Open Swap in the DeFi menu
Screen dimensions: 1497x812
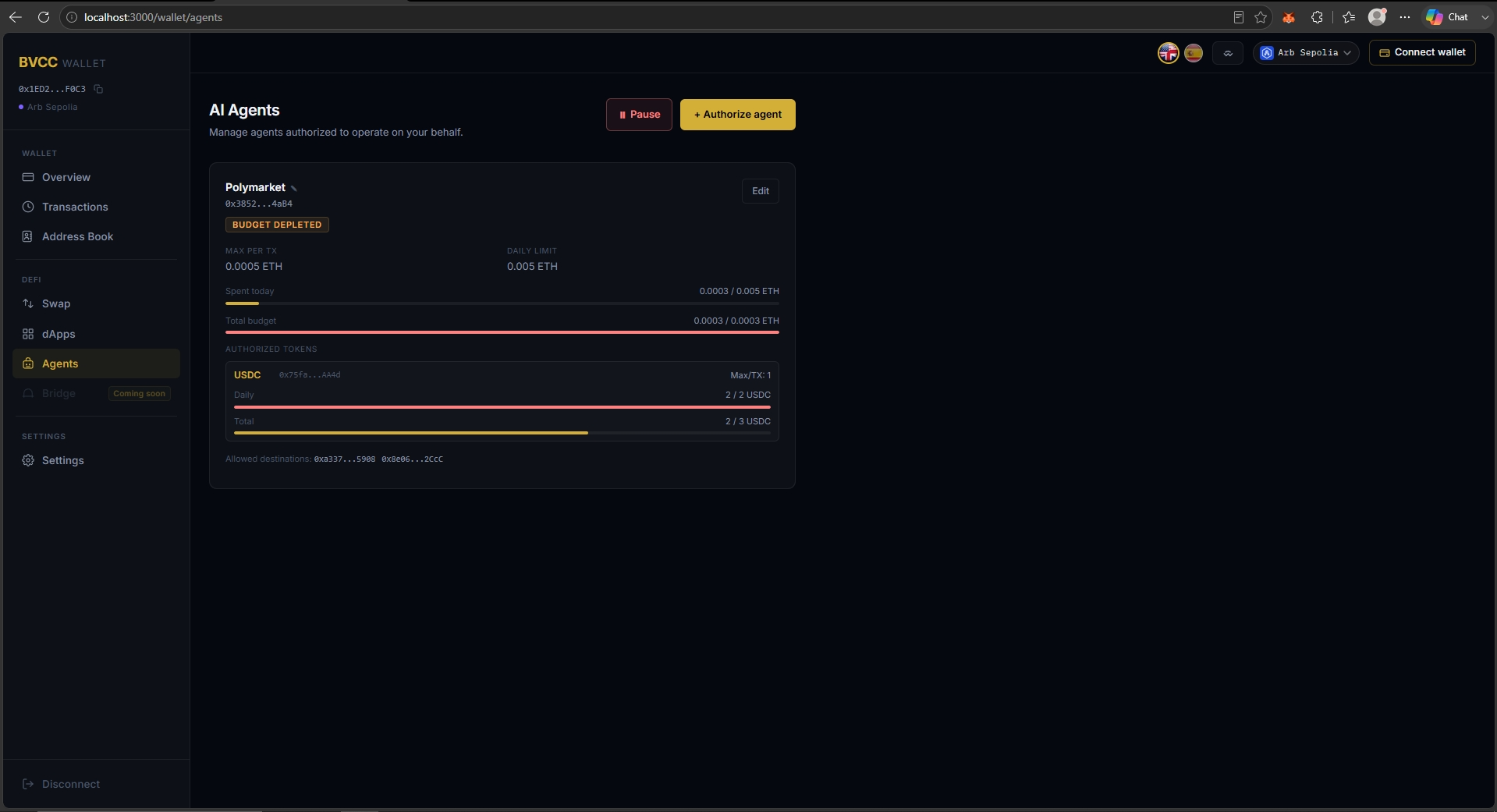coord(97,303)
